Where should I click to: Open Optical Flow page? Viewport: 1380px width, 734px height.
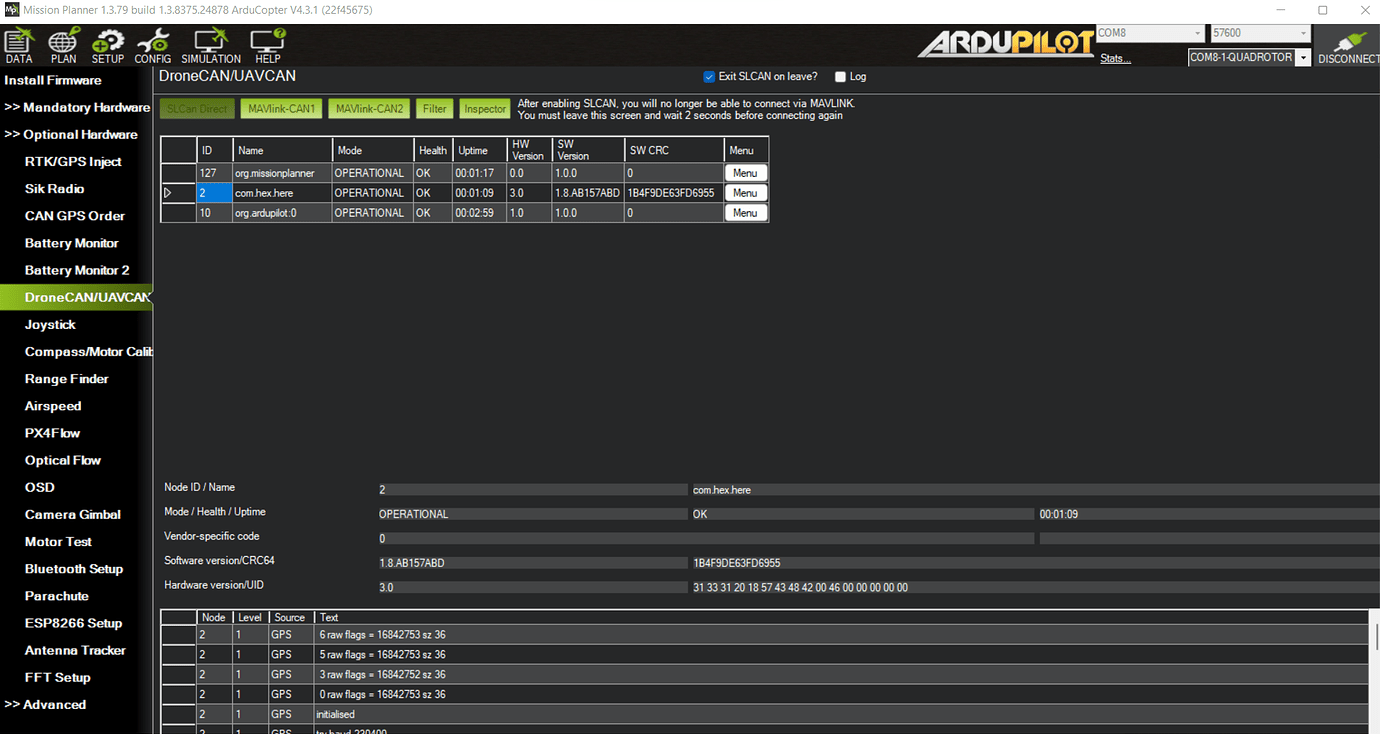tap(63, 460)
